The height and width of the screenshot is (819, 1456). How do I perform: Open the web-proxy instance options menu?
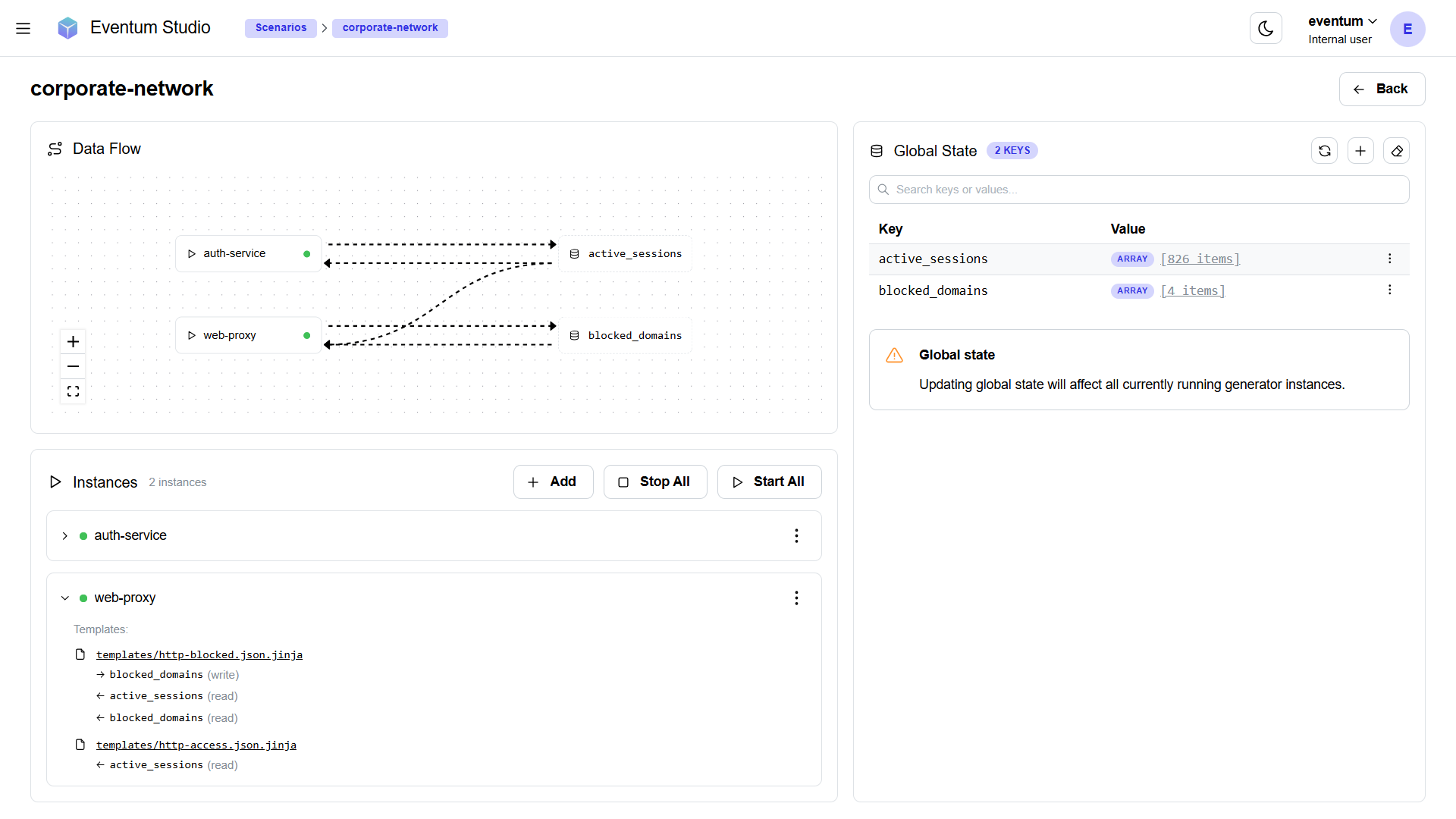pyautogui.click(x=796, y=598)
